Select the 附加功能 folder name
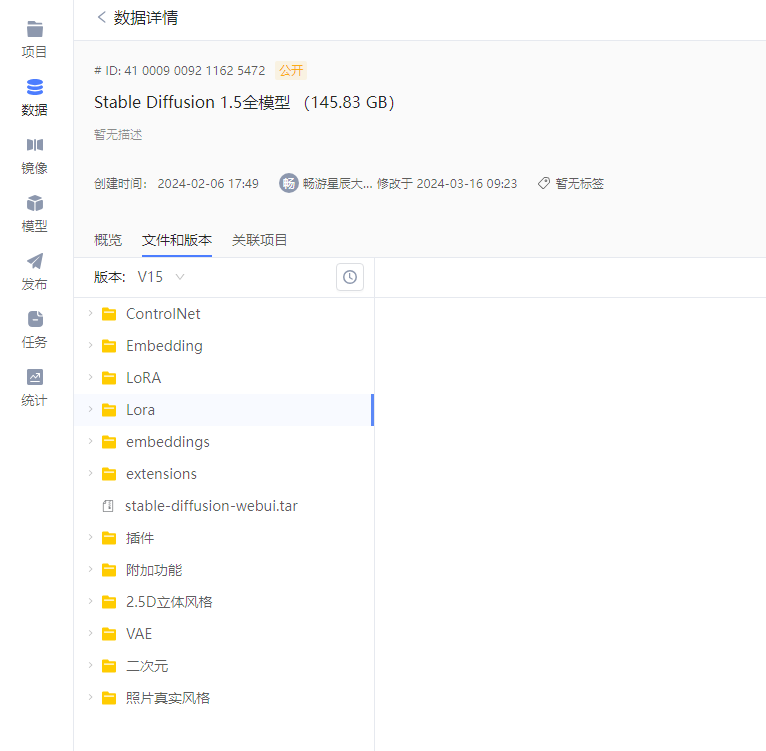 [x=154, y=570]
